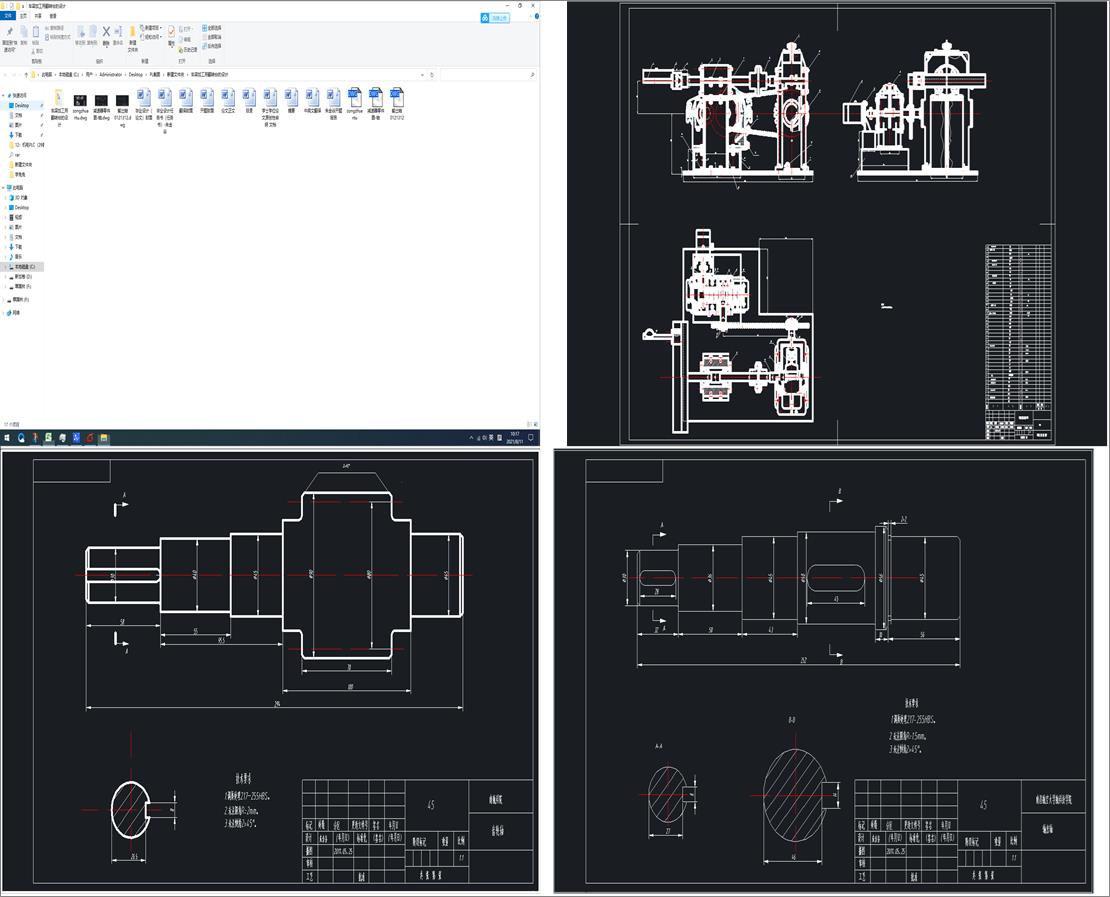Click Administrator in the address path
The height and width of the screenshot is (897, 1110).
[x=110, y=74]
